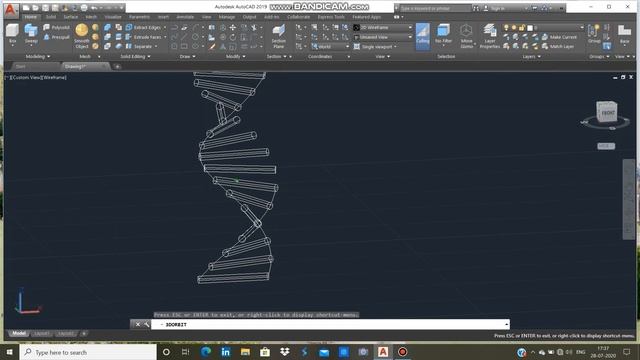640x360 pixels.
Task: Click Match Layer button
Action: [x=558, y=47]
